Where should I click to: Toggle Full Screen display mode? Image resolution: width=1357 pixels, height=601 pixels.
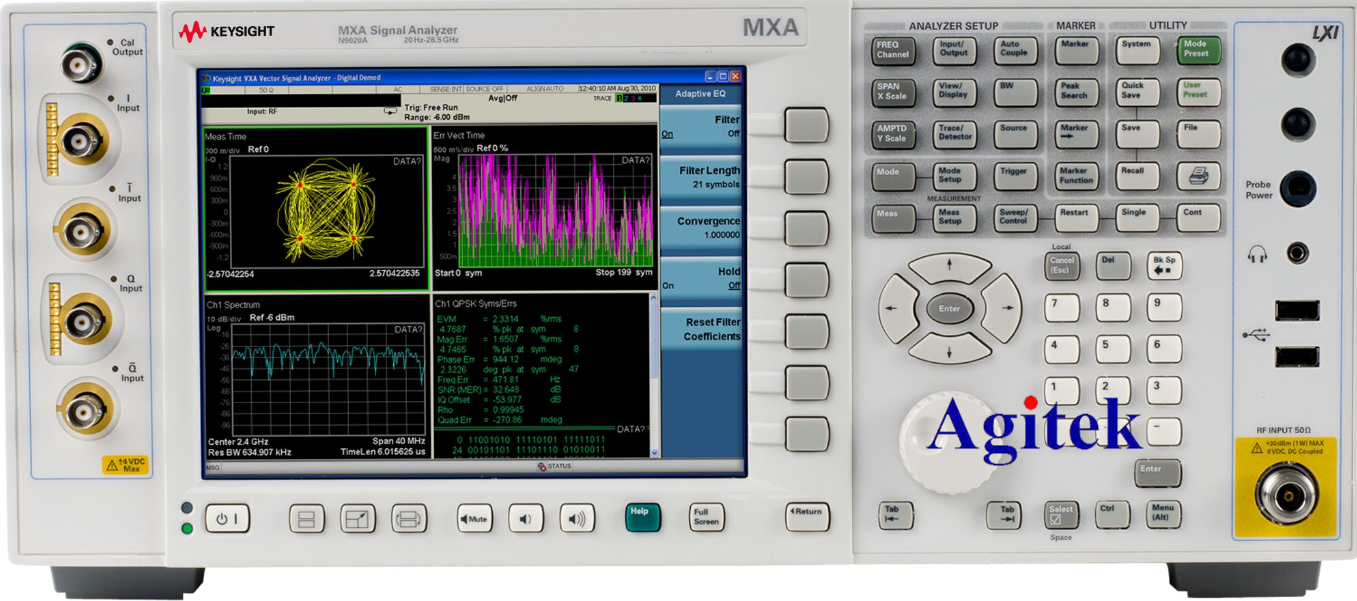(x=707, y=516)
